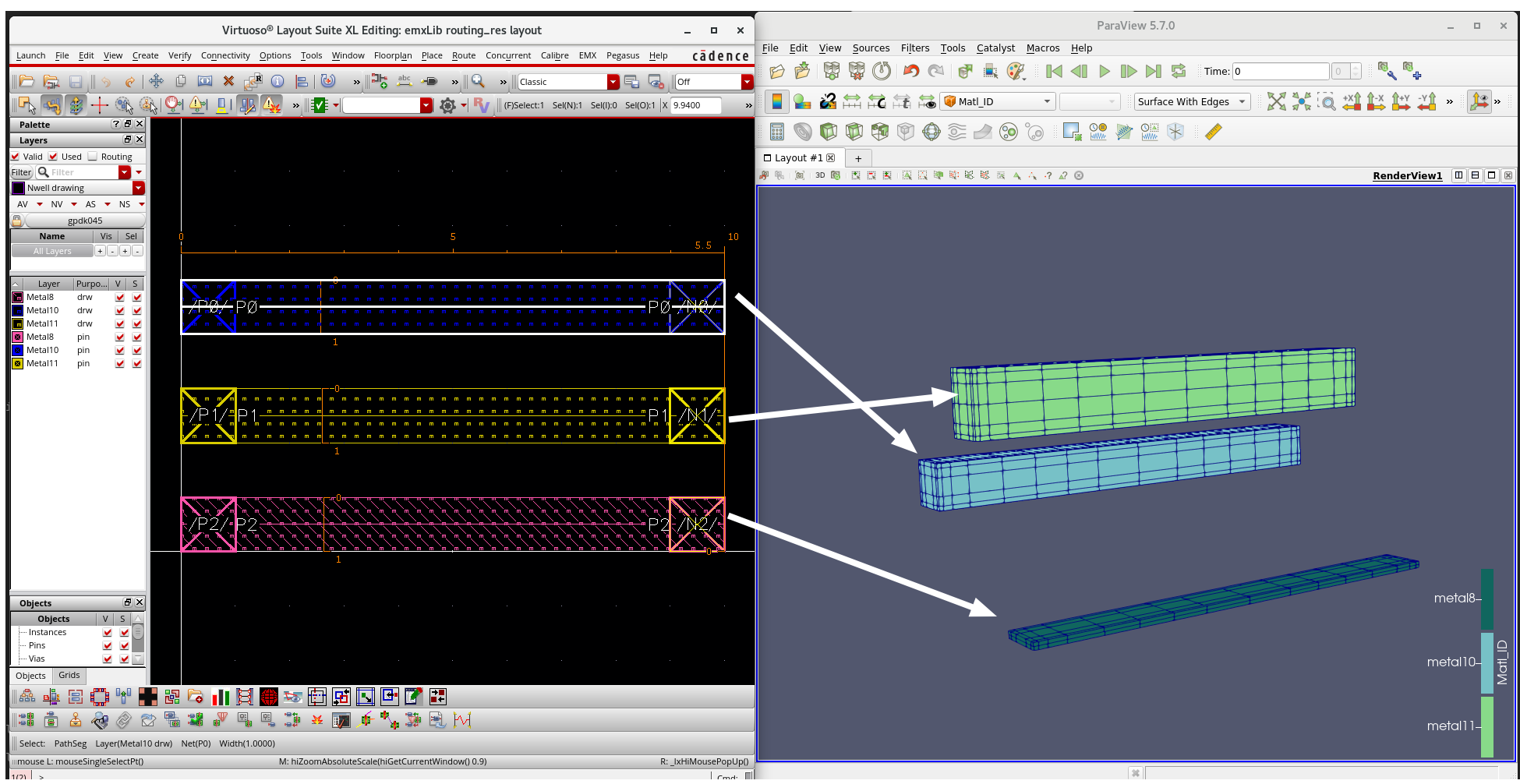Click the Clip filter icon in ParaView
The width and height of the screenshot is (1520, 784).
pyautogui.click(x=828, y=132)
